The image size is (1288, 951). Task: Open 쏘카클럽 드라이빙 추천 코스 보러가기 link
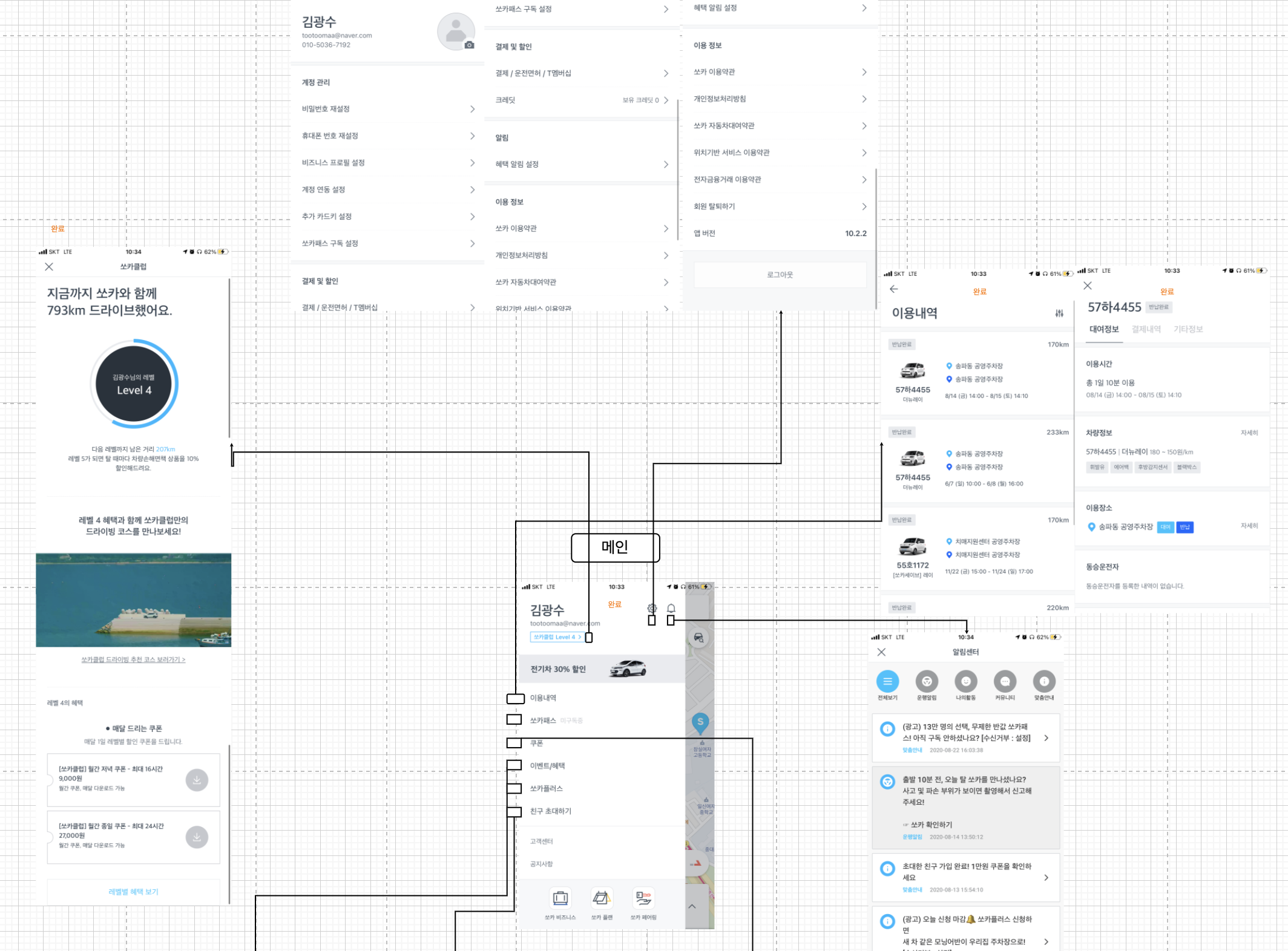point(133,659)
